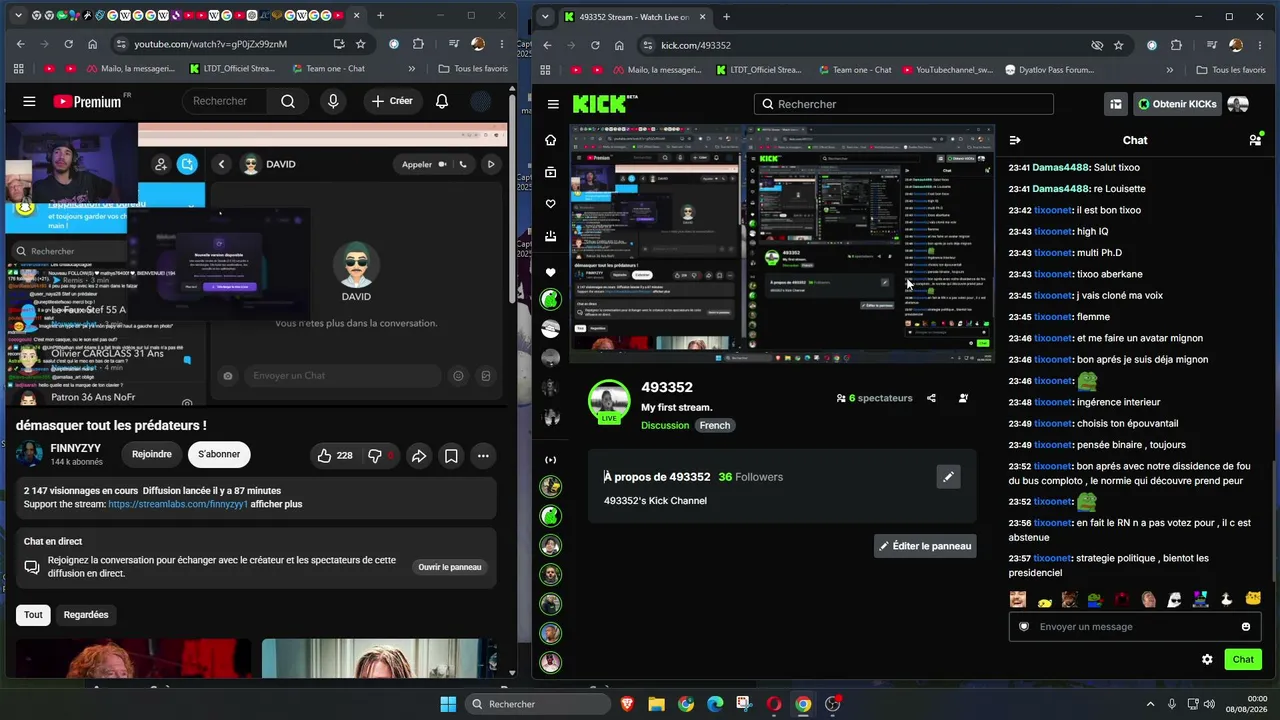Open the Kick profile avatar menu
The image size is (1280, 720).
click(x=1238, y=104)
